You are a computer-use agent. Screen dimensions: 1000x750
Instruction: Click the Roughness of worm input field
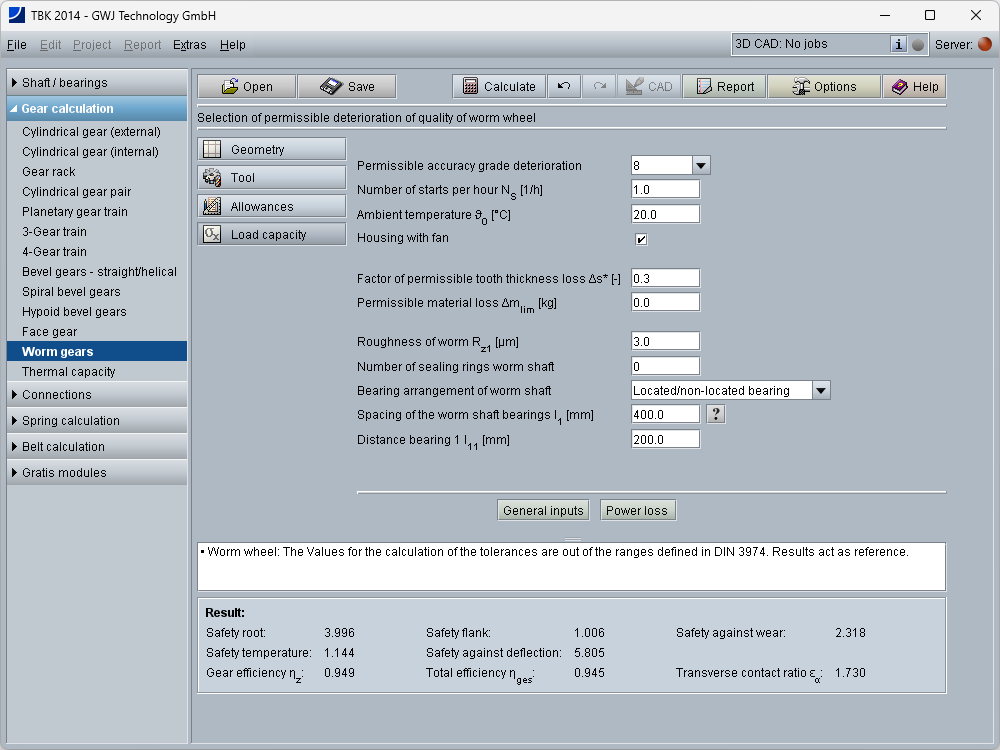[665, 342]
